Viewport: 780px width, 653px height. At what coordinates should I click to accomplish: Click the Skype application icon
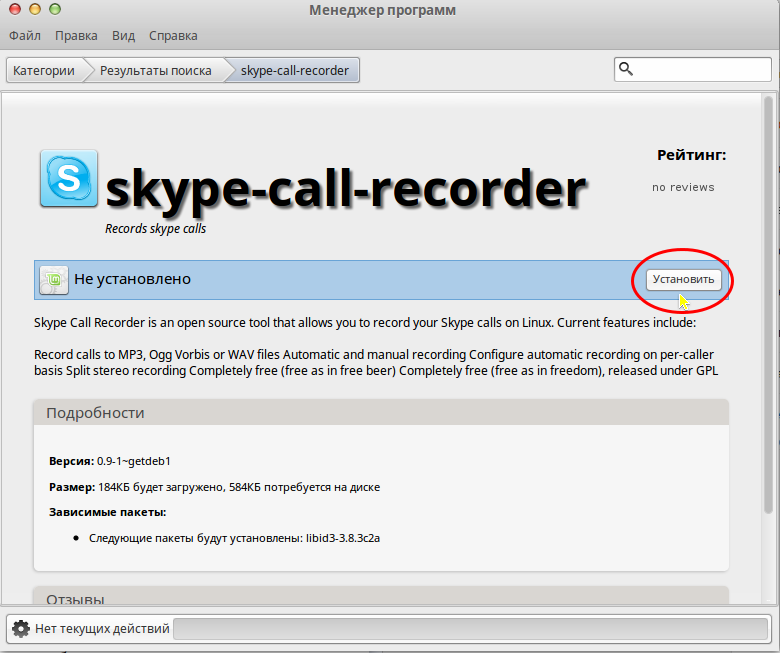point(69,178)
